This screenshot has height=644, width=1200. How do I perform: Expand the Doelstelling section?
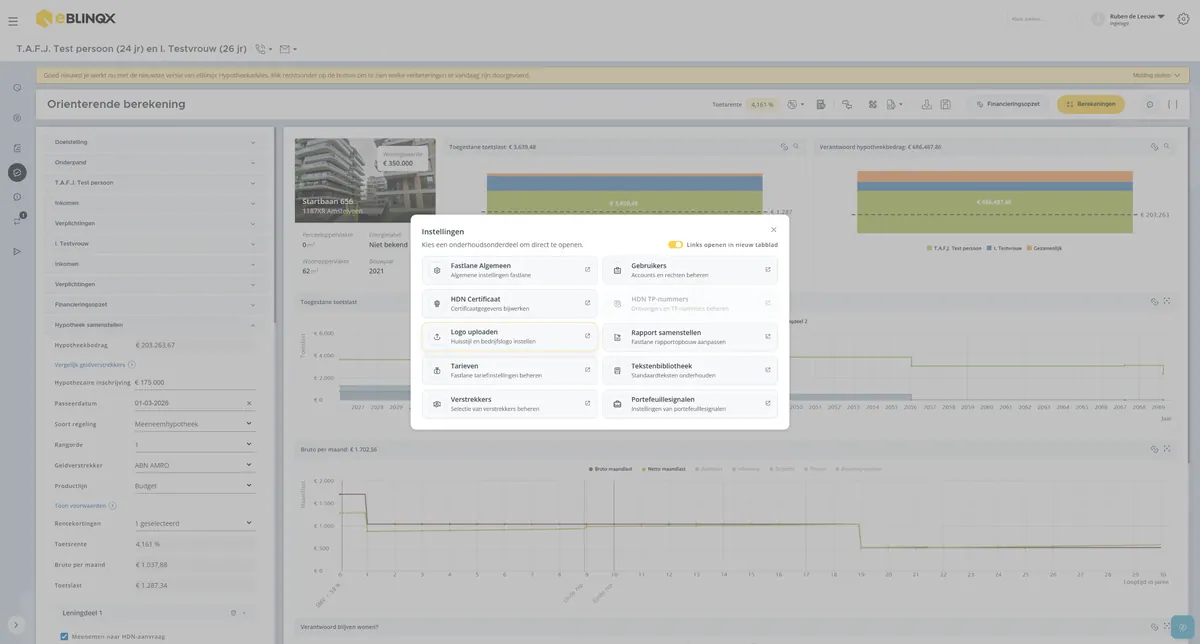[x=155, y=142]
